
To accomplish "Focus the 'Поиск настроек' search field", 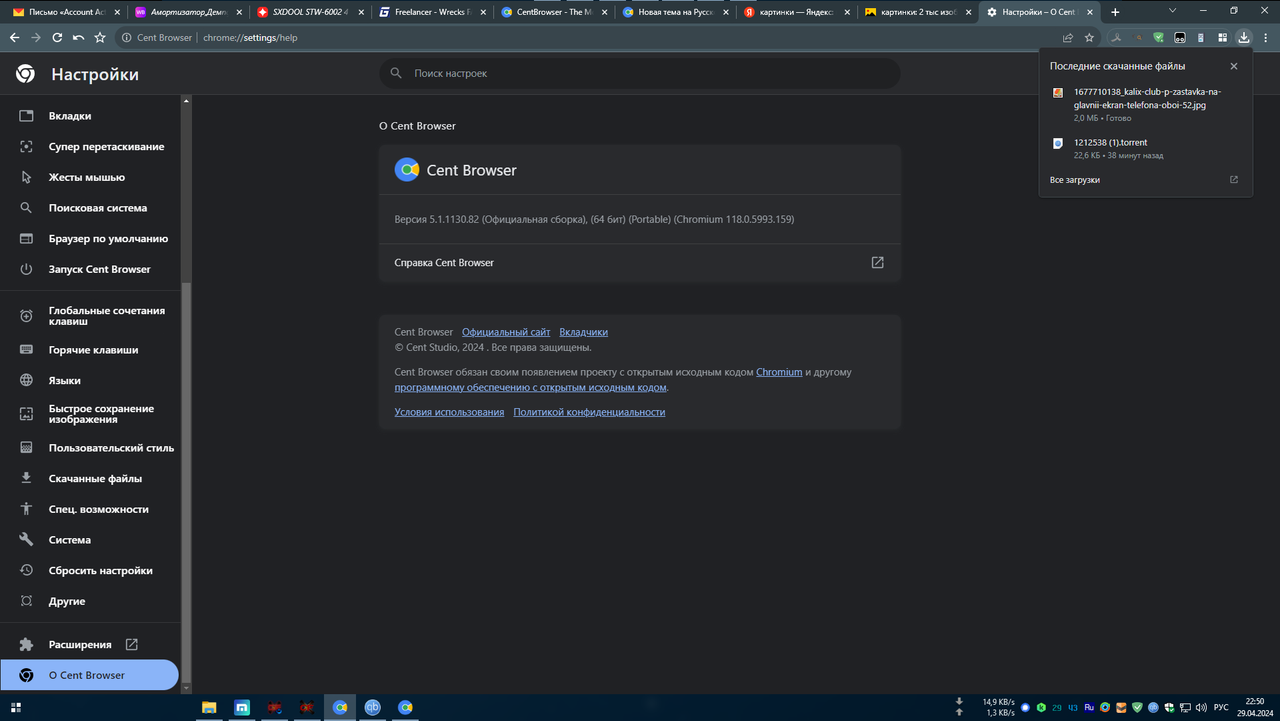I will [640, 73].
